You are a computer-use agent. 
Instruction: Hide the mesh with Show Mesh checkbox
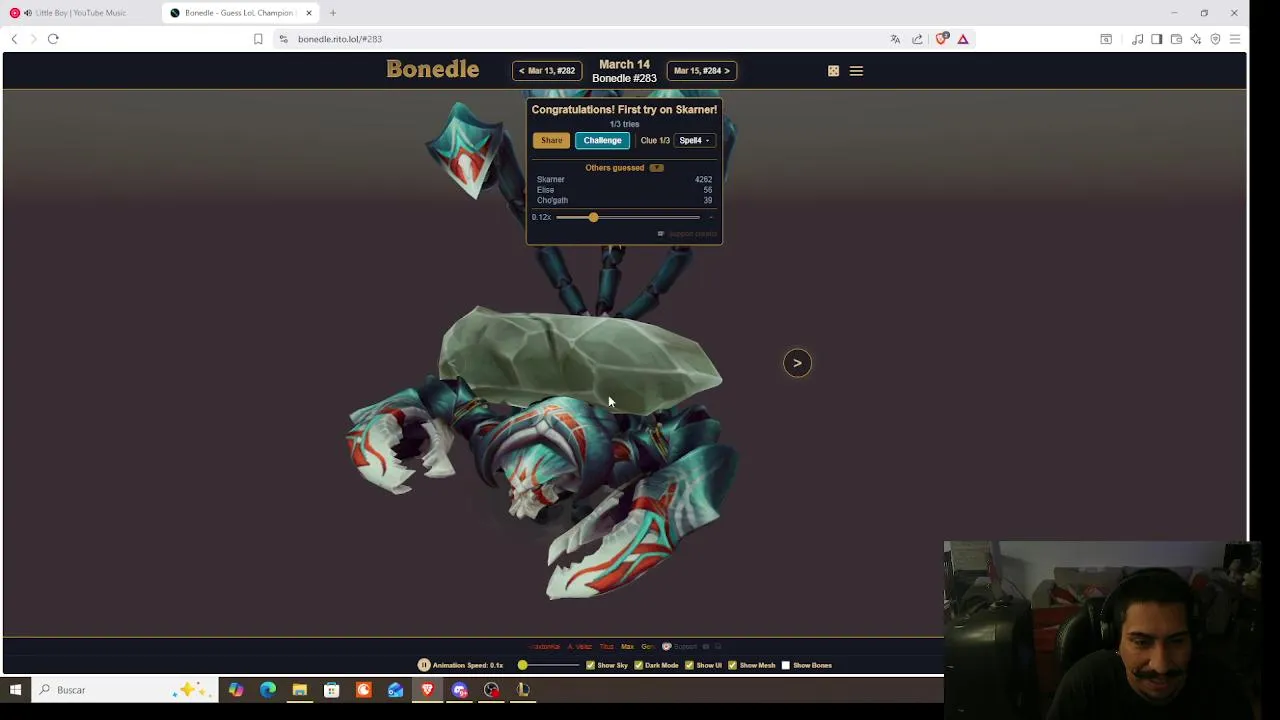(733, 665)
